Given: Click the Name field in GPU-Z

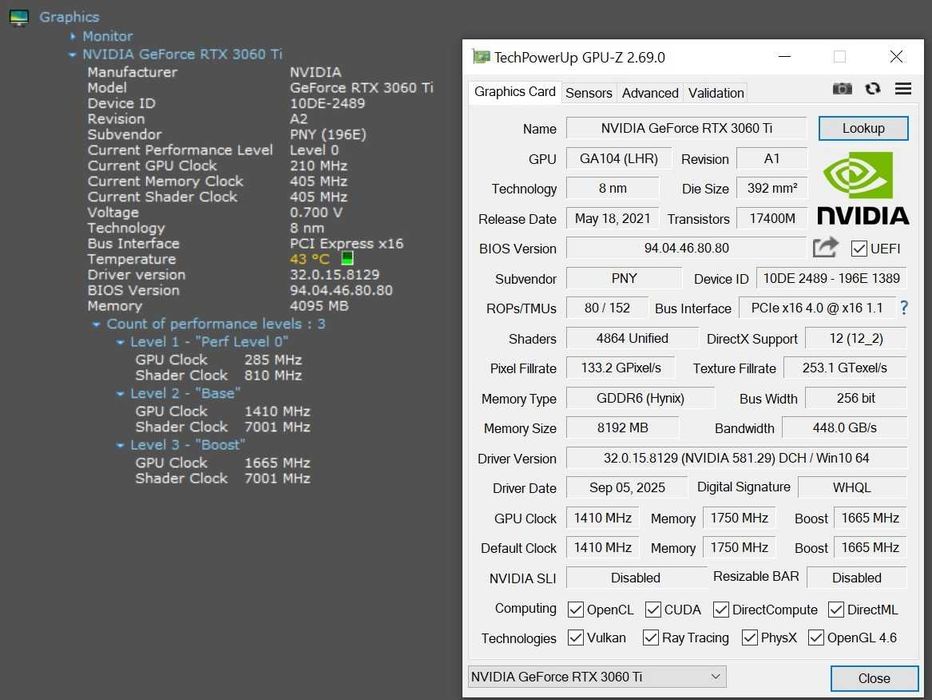Looking at the screenshot, I should [687, 128].
